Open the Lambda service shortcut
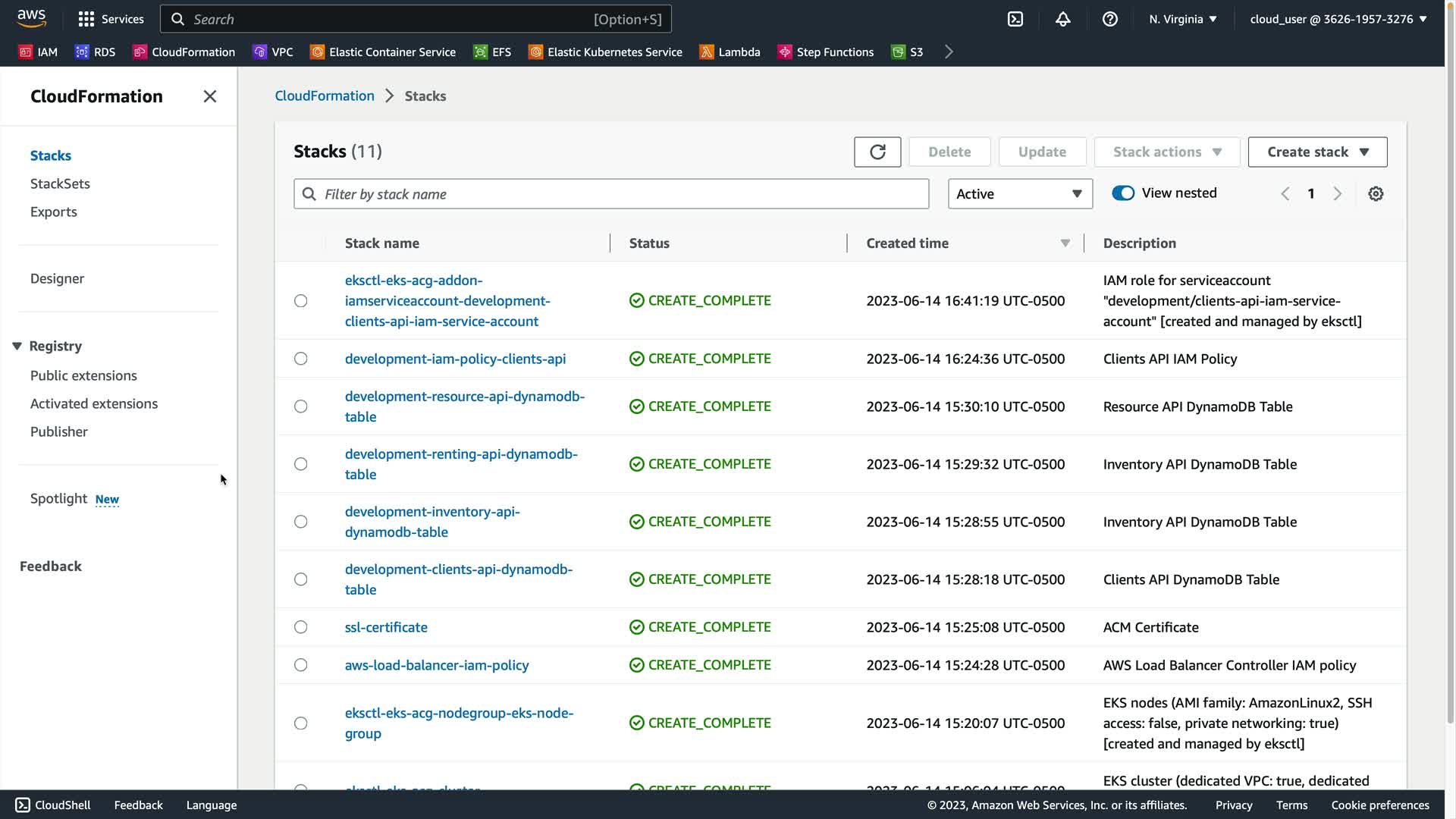This screenshot has width=1456, height=819. click(x=730, y=52)
